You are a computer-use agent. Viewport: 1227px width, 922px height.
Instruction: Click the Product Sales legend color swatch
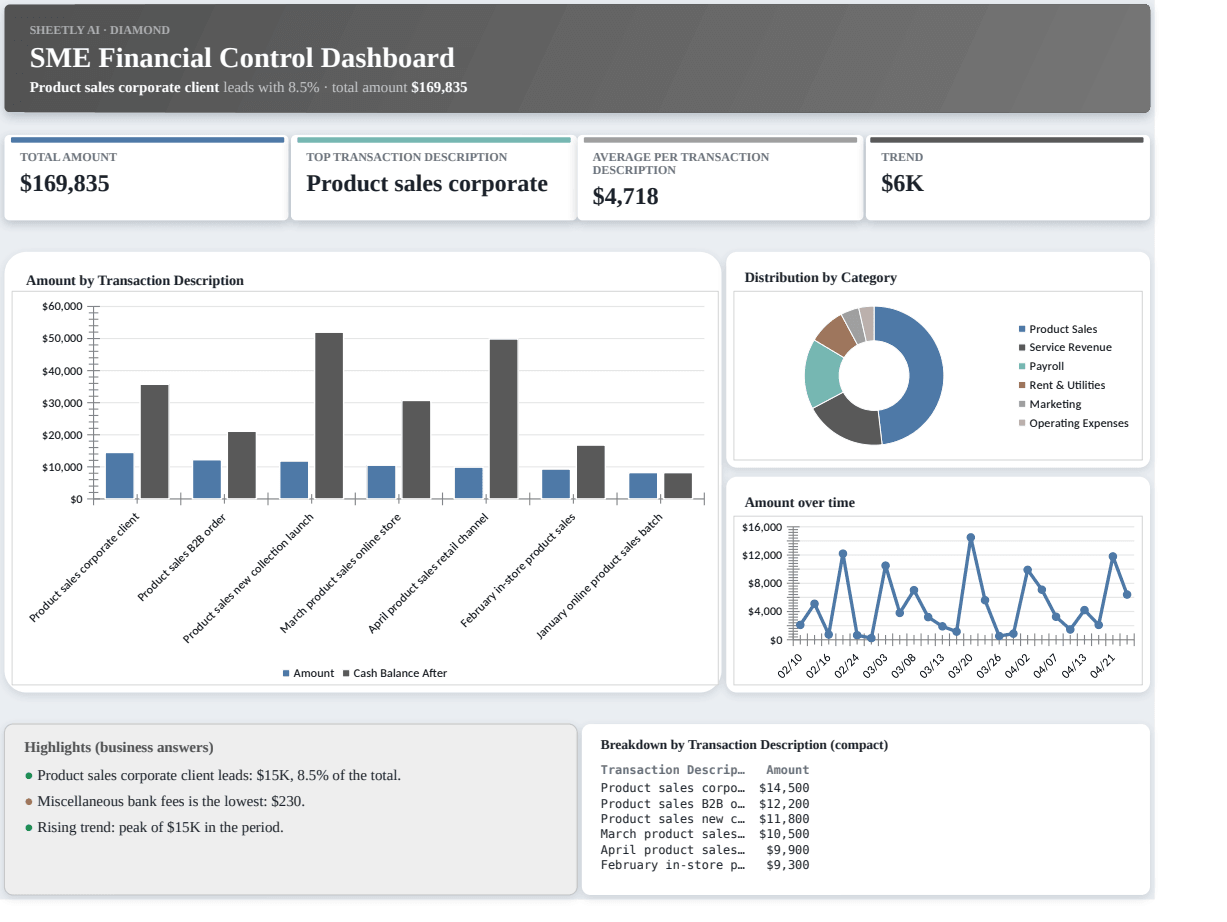[1022, 329]
